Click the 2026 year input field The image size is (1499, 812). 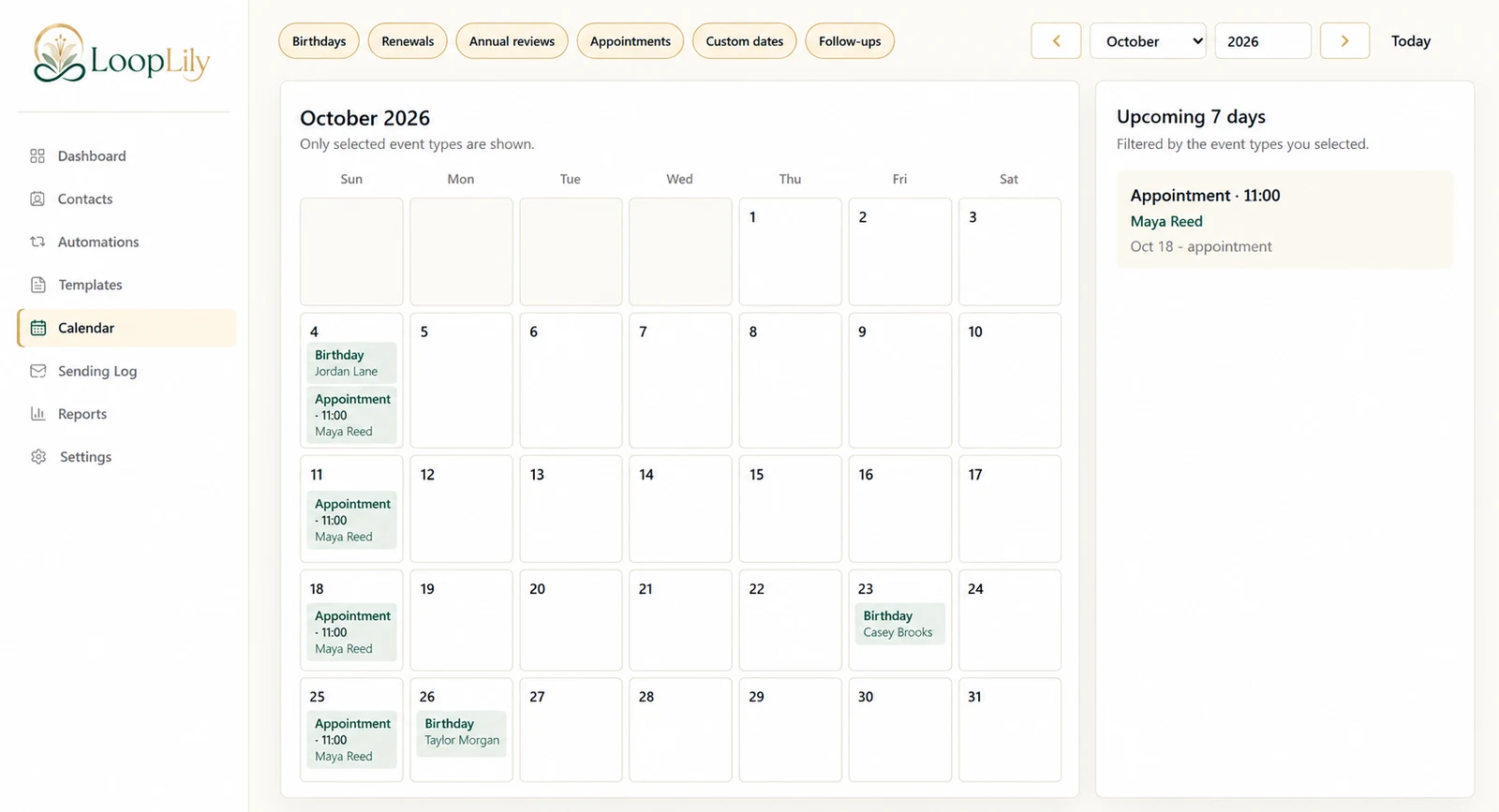1262,41
